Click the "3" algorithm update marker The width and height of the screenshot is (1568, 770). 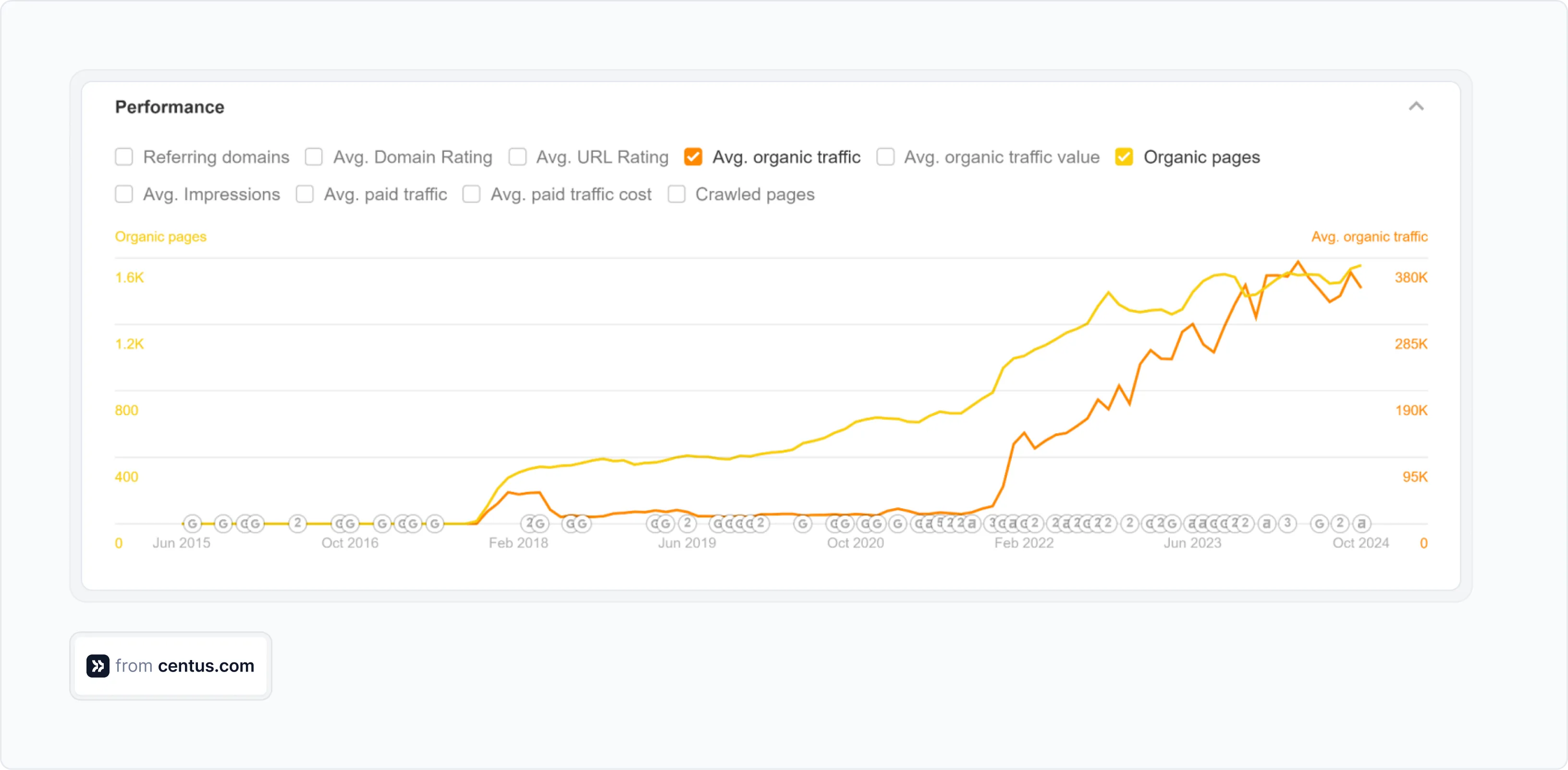click(1287, 523)
